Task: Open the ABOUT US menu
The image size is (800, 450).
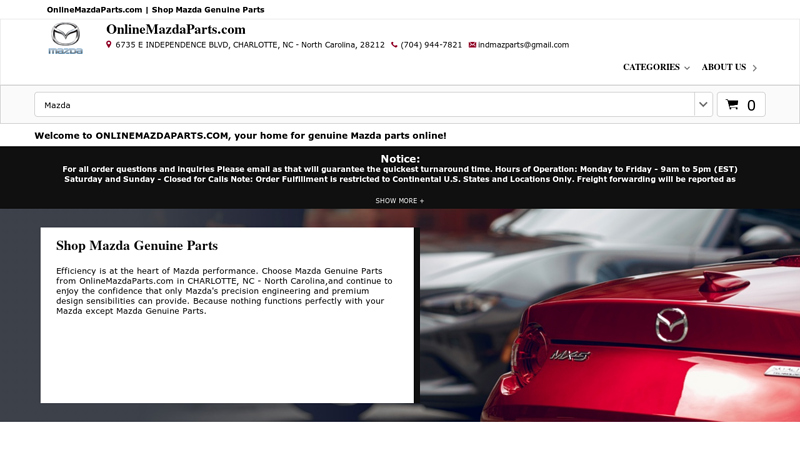Action: tap(729, 67)
